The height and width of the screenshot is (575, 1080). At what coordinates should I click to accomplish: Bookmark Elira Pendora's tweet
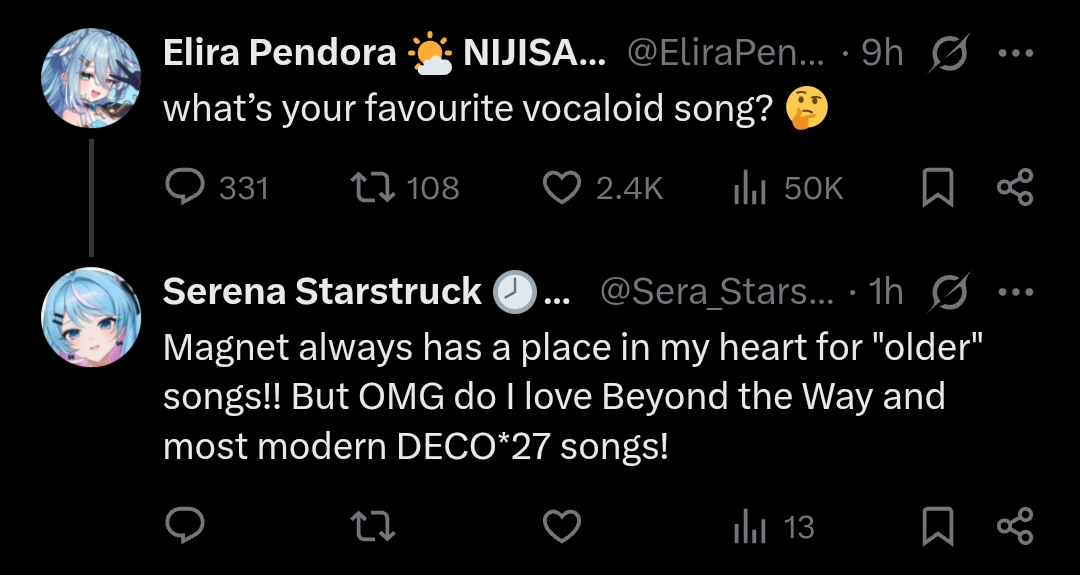pyautogui.click(x=936, y=188)
